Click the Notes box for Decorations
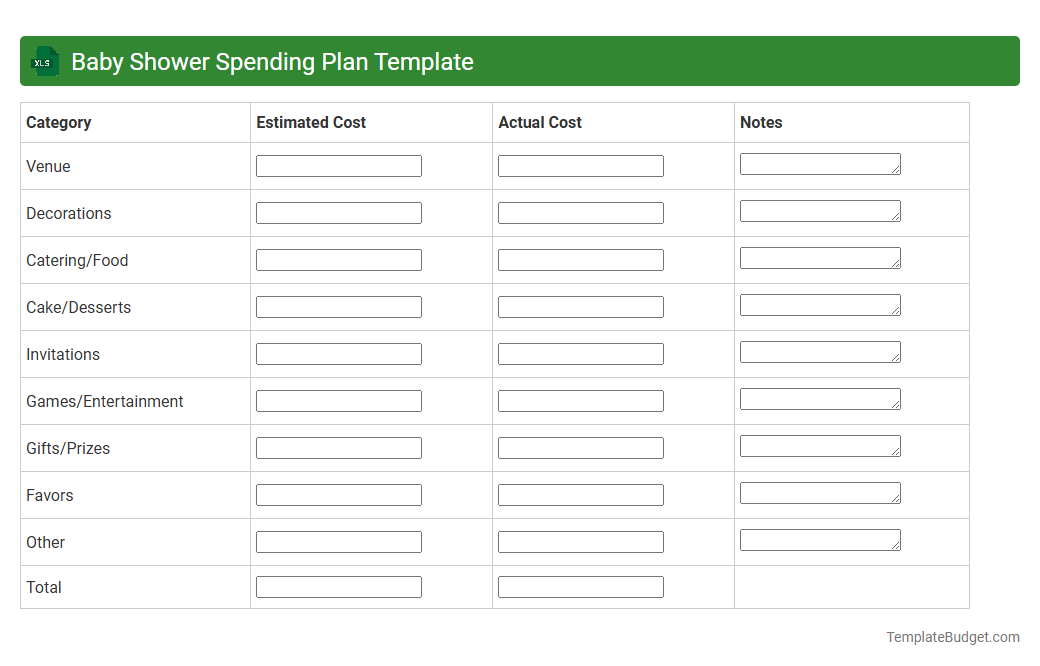Image resolution: width=1040 pixels, height=666 pixels. pyautogui.click(x=820, y=210)
